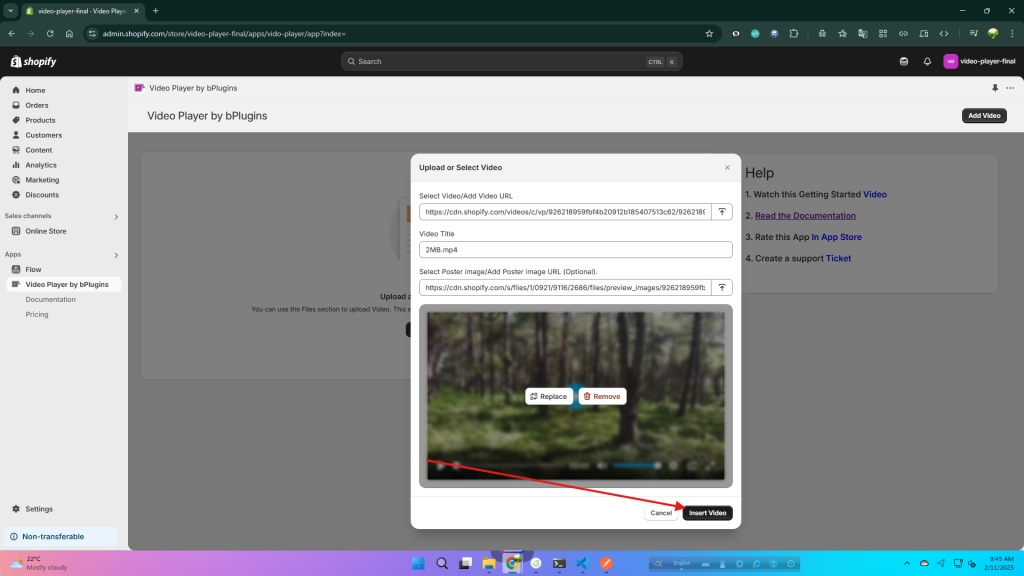Open the app's three-dot more menu
Screen dimensions: 1024x576
pyautogui.click(x=1010, y=88)
